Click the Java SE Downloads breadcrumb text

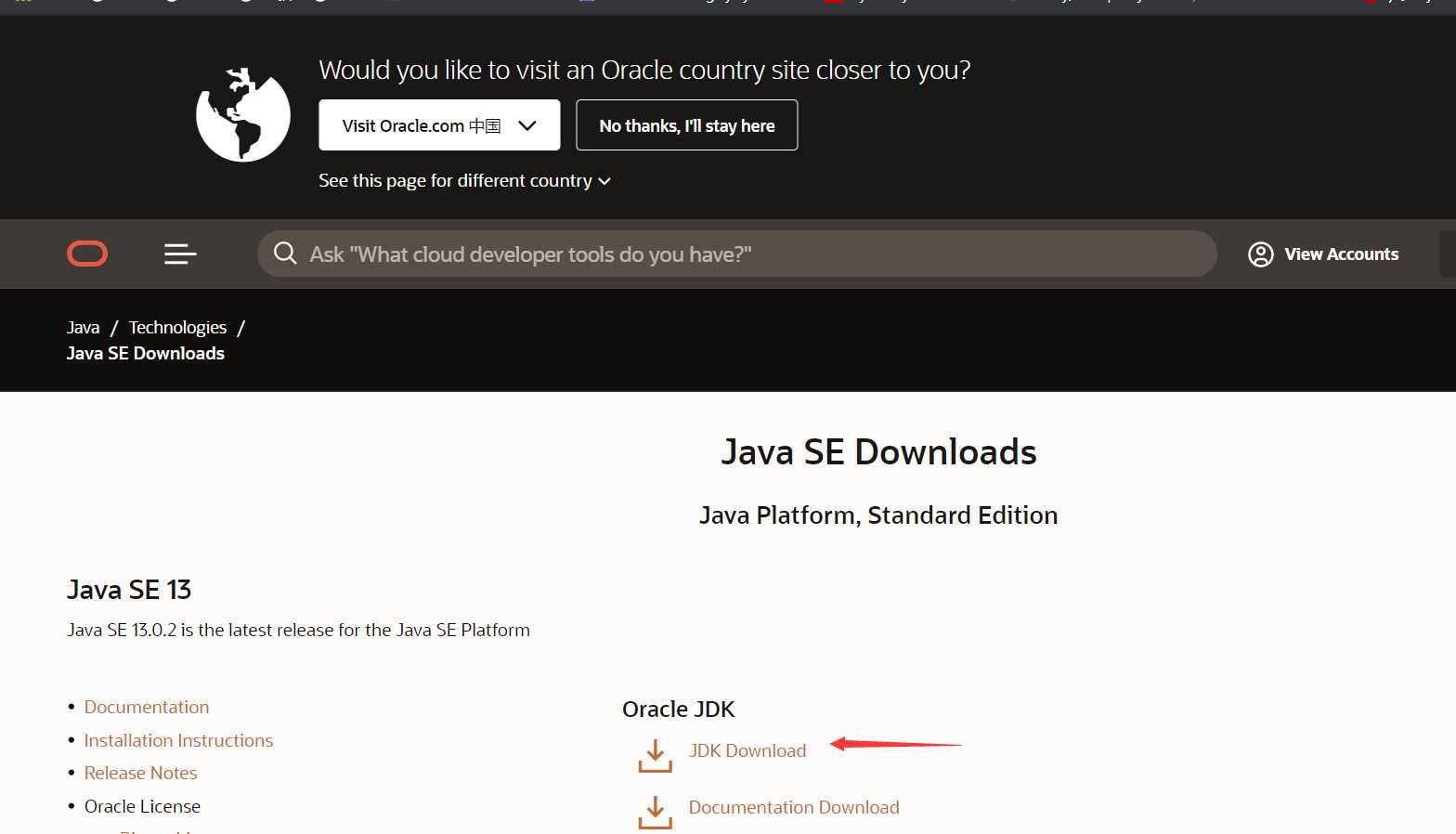[x=146, y=353]
